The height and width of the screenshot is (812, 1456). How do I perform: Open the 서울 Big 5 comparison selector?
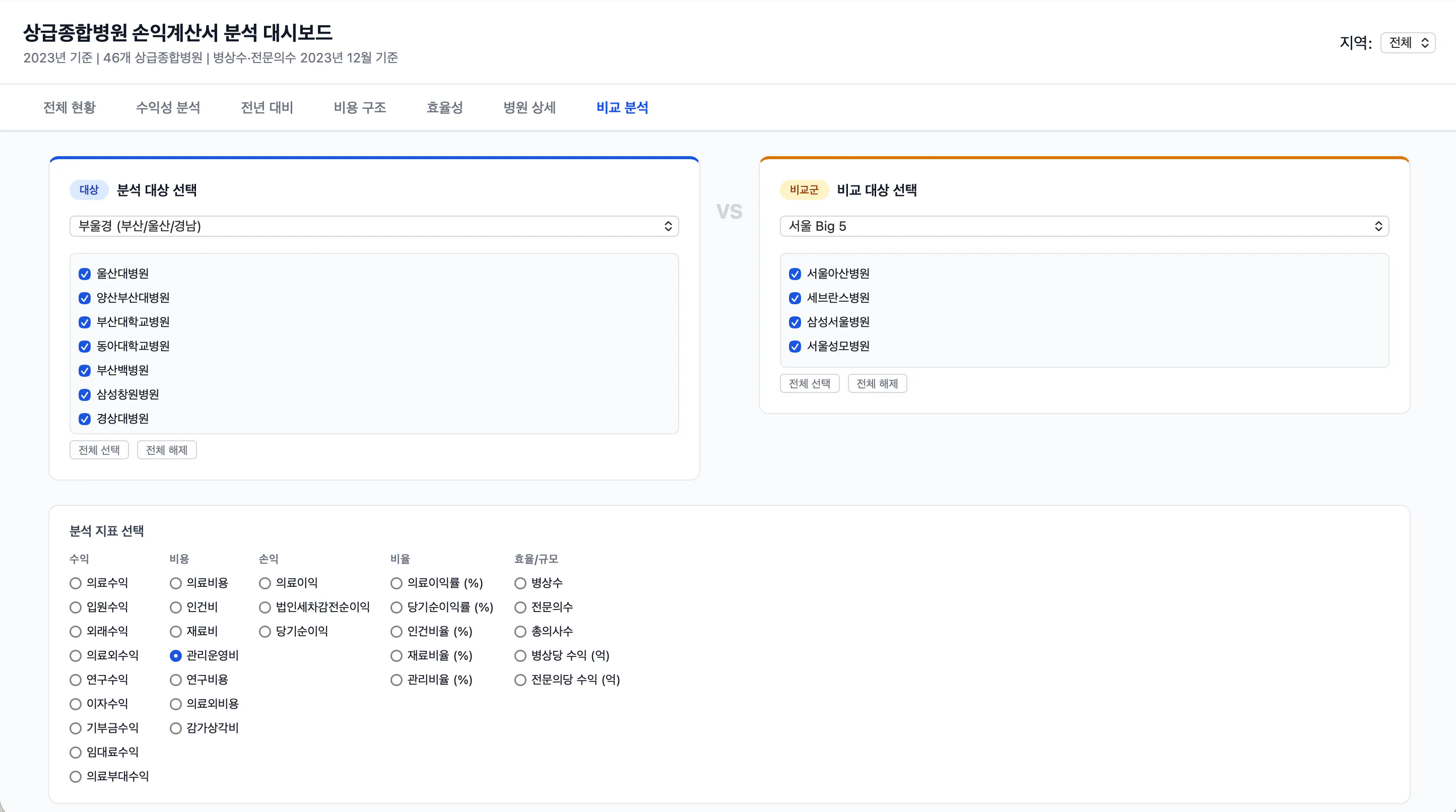[1084, 226]
